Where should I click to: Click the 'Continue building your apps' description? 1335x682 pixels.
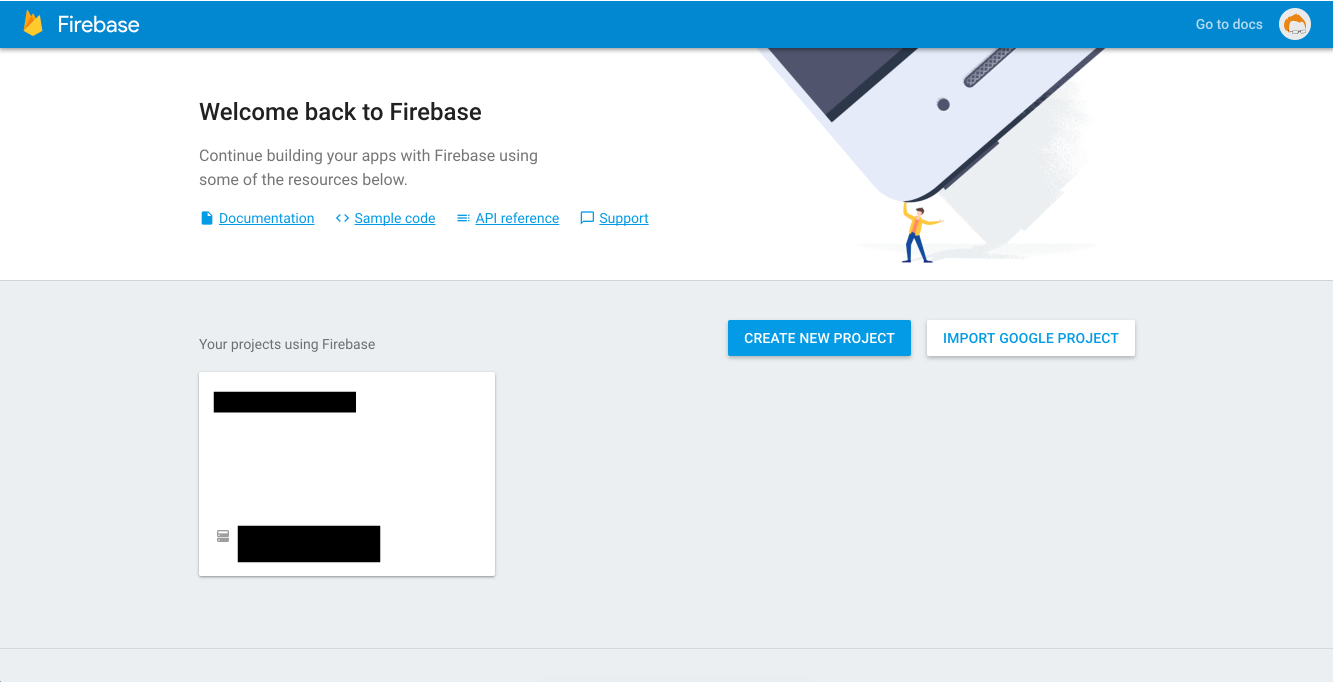coord(368,168)
